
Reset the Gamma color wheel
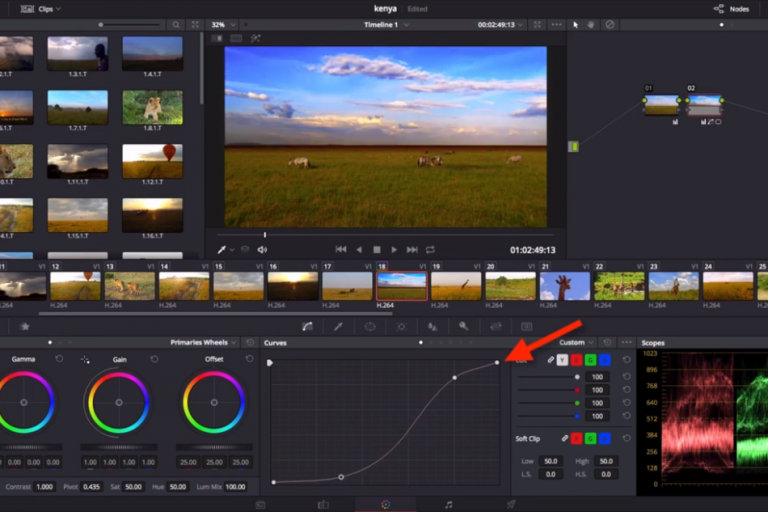coord(59,359)
